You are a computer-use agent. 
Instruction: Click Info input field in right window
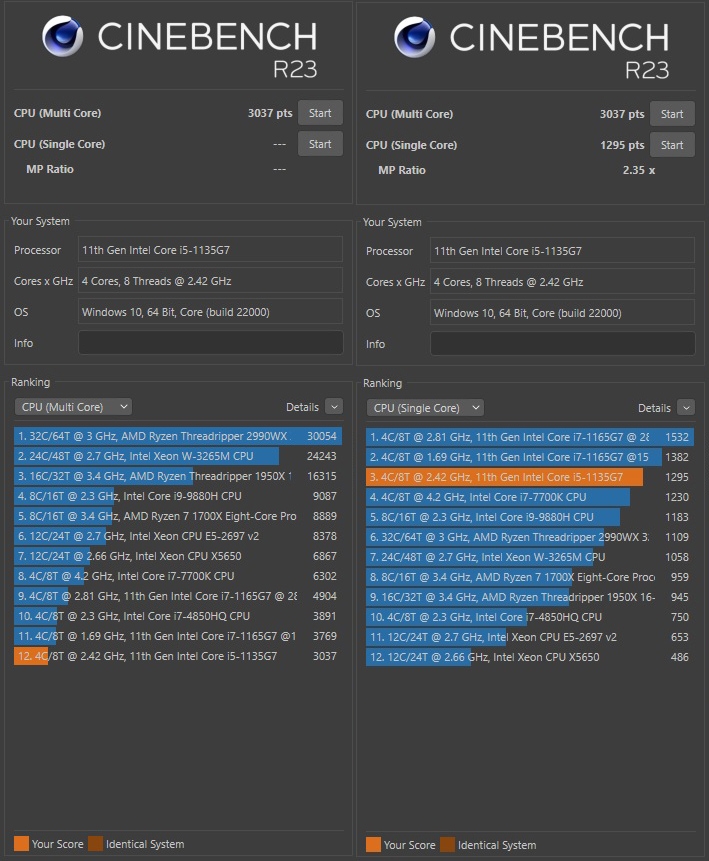pos(563,344)
